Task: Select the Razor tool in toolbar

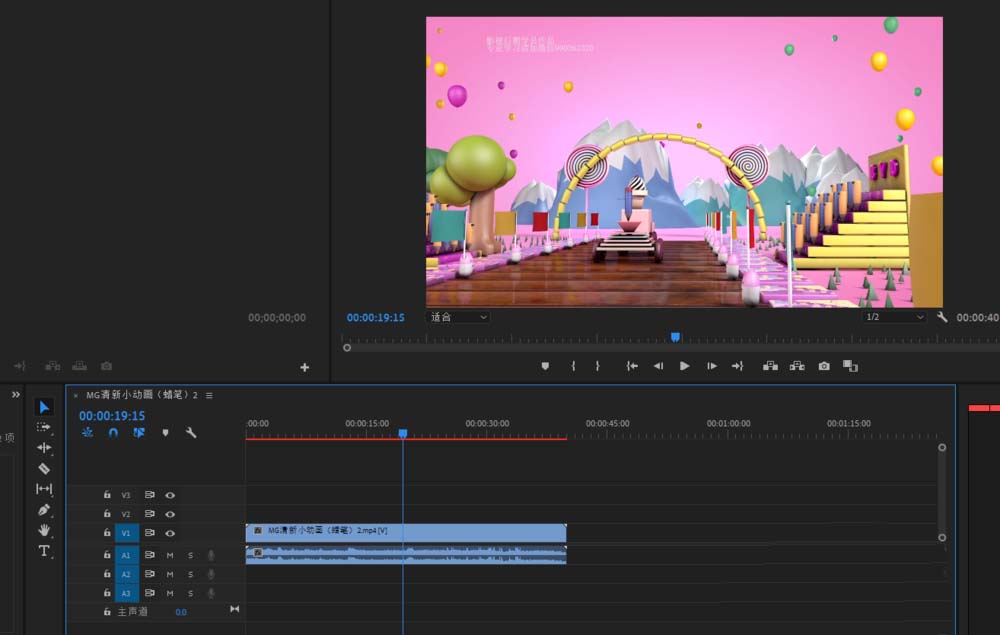Action: 44,469
